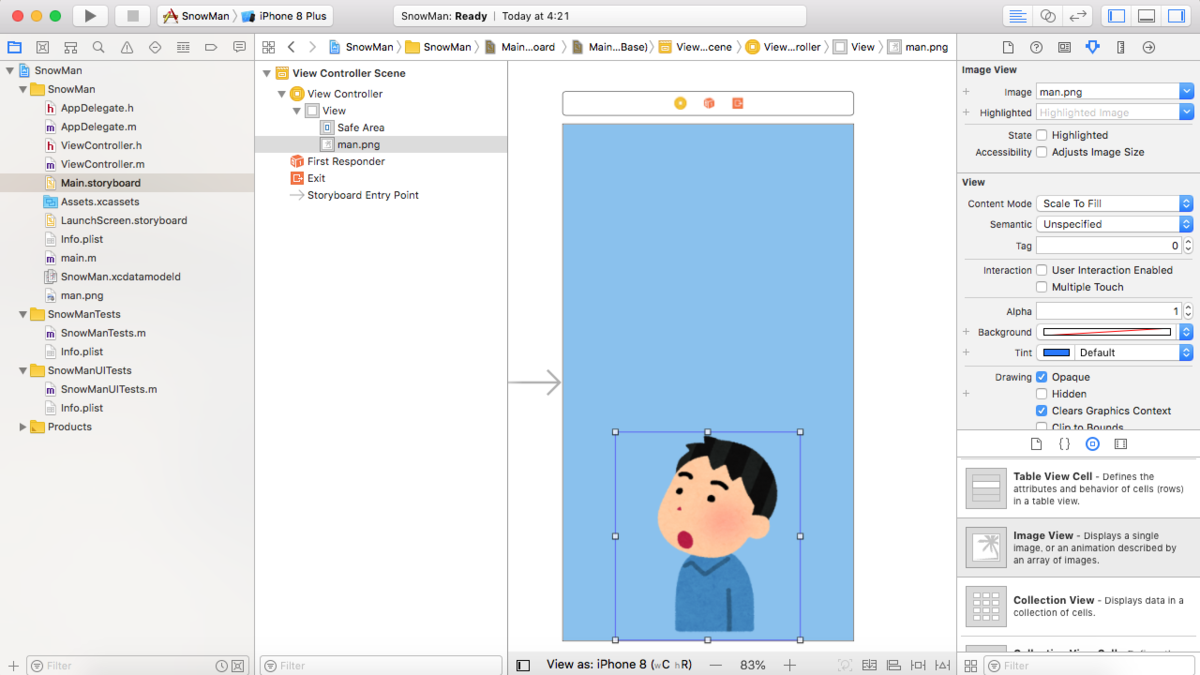Expand the Products group
1200x675 pixels.
tap(23, 427)
